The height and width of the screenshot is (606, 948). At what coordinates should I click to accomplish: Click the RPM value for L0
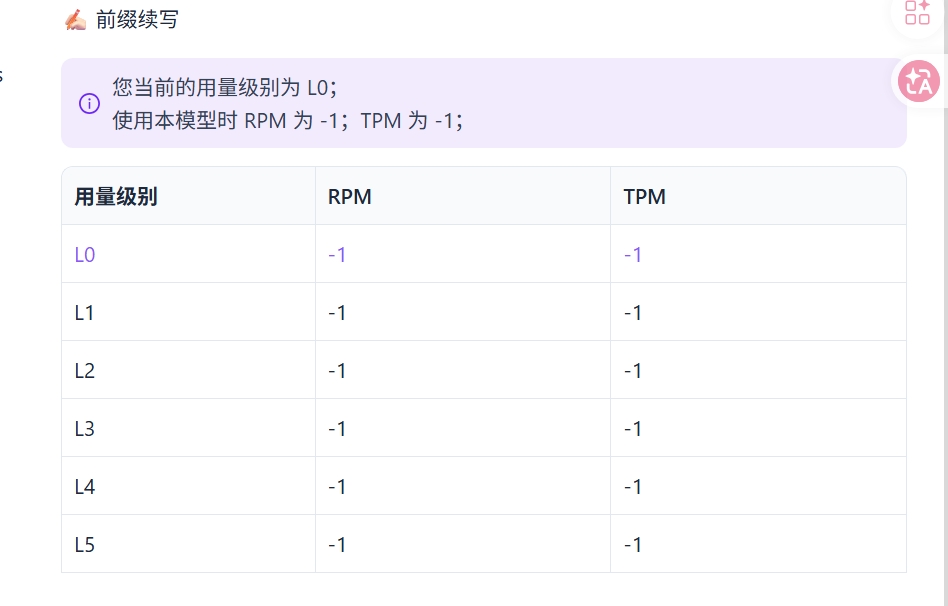tap(337, 255)
